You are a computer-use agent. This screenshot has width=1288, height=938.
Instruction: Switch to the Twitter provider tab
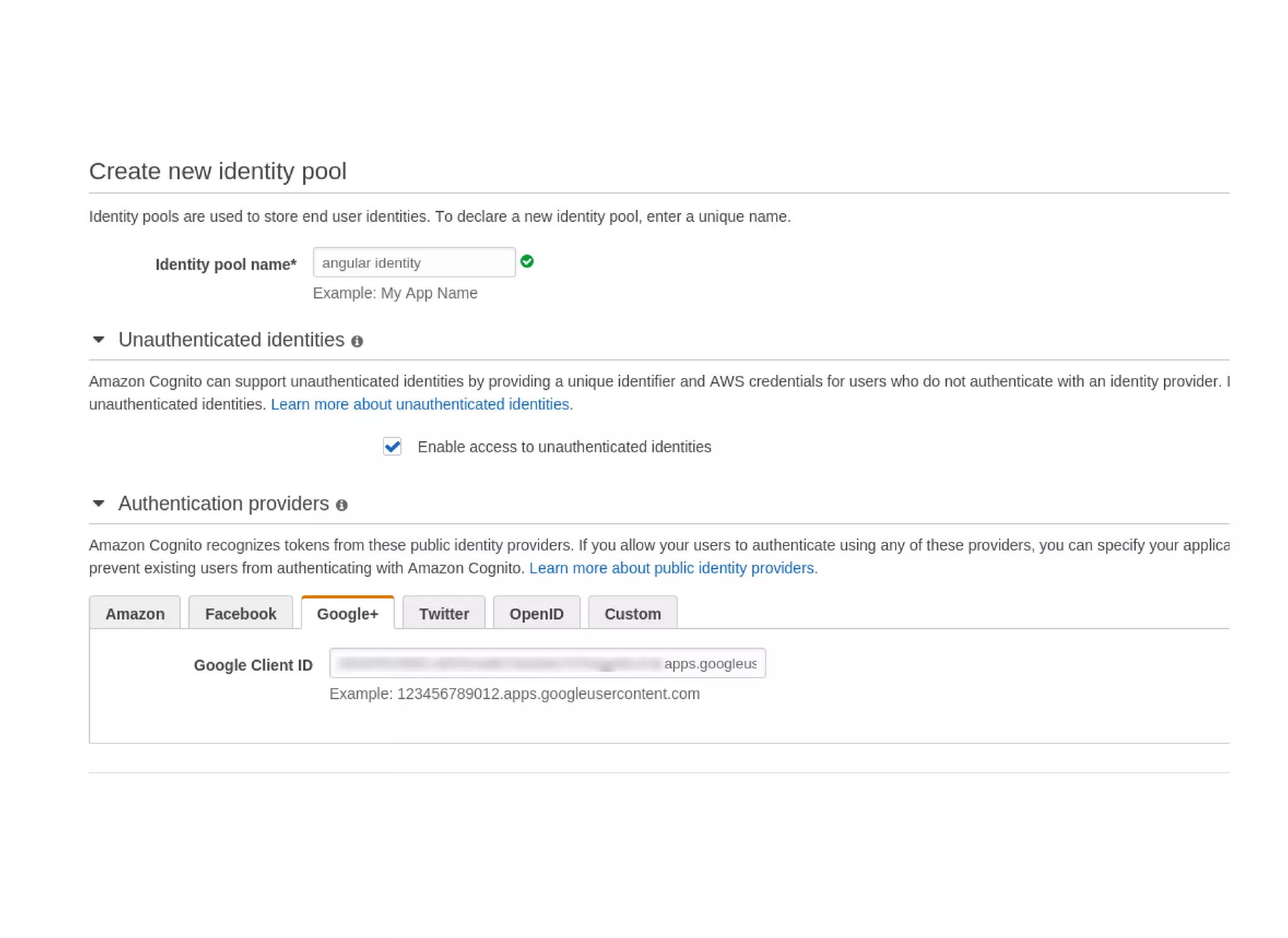point(444,614)
